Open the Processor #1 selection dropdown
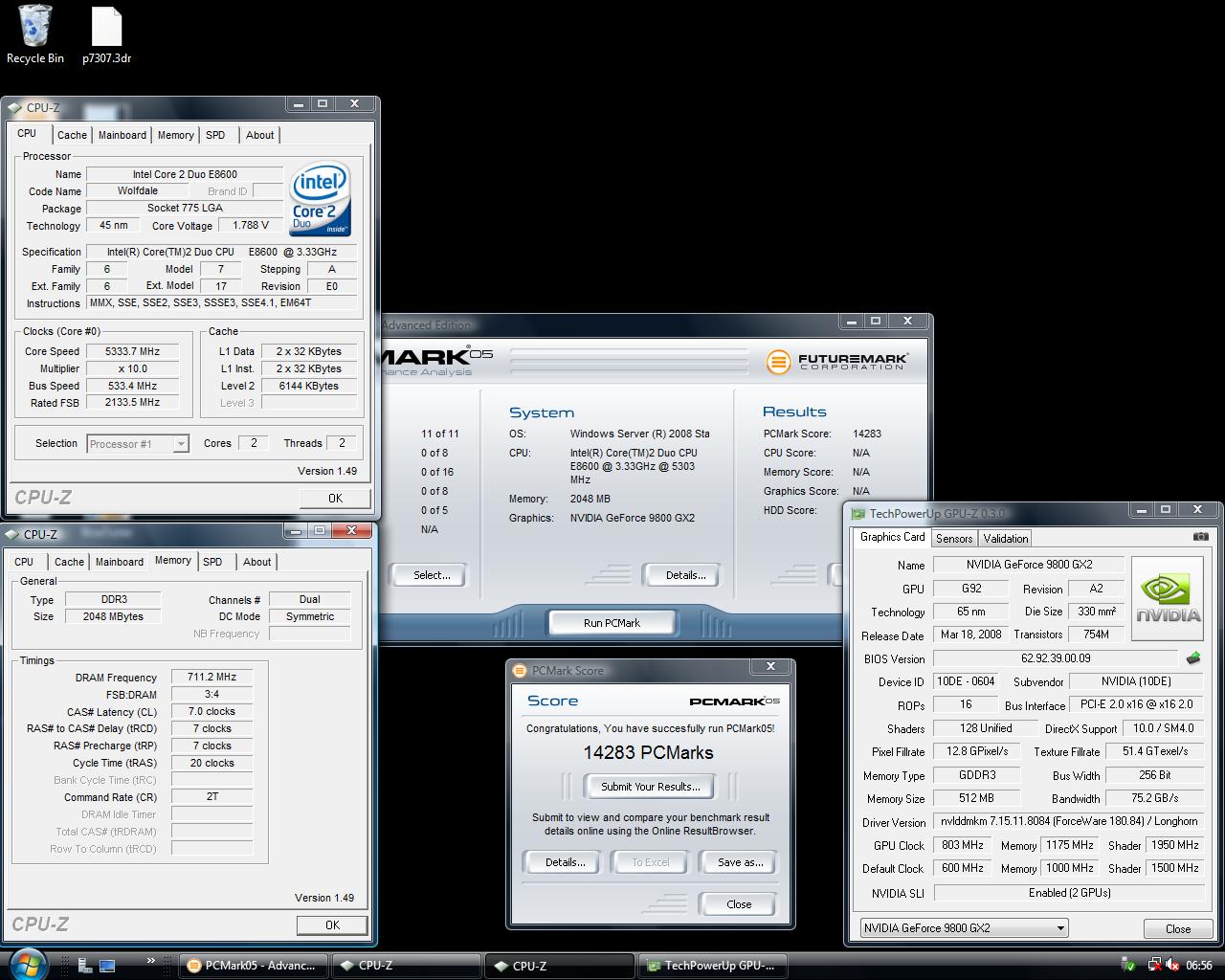The width and height of the screenshot is (1225, 980). coord(138,444)
